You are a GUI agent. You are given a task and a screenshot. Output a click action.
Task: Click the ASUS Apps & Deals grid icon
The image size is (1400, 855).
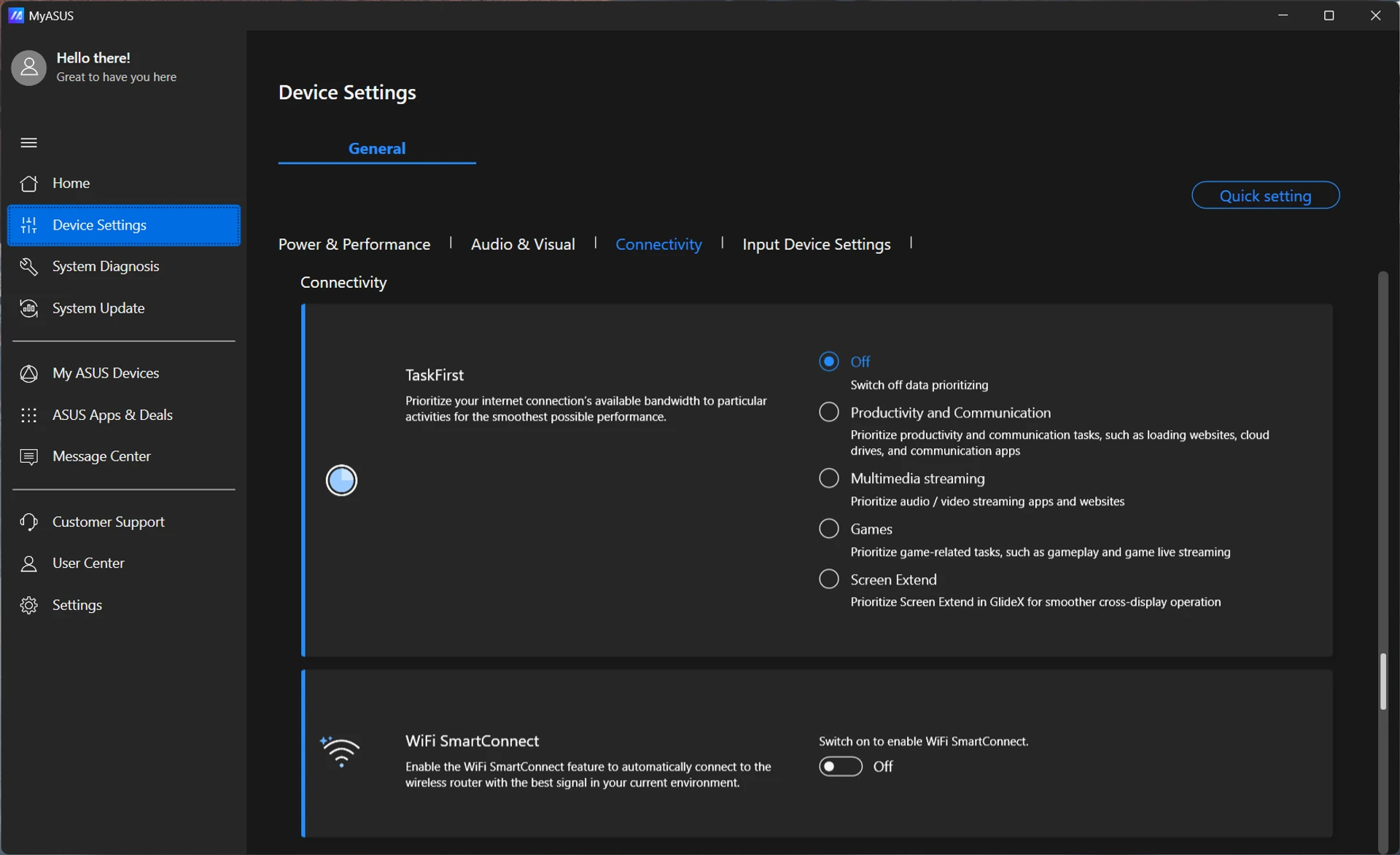pos(28,415)
